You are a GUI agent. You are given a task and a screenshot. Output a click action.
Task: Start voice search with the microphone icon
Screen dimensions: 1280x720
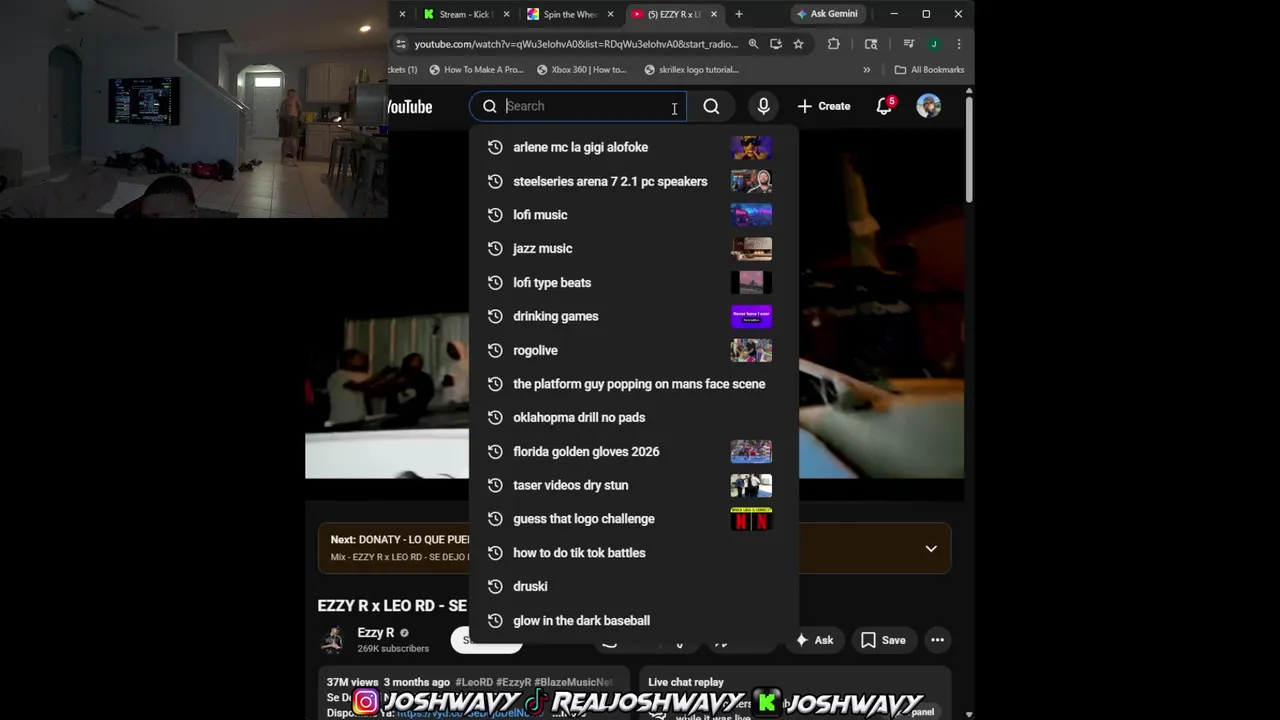pyautogui.click(x=763, y=106)
